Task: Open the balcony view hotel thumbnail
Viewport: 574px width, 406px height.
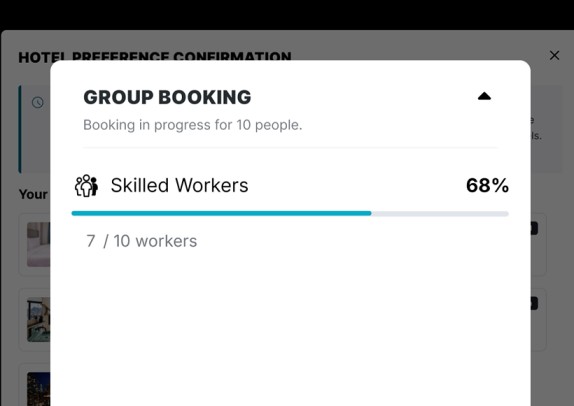Action: [38, 320]
